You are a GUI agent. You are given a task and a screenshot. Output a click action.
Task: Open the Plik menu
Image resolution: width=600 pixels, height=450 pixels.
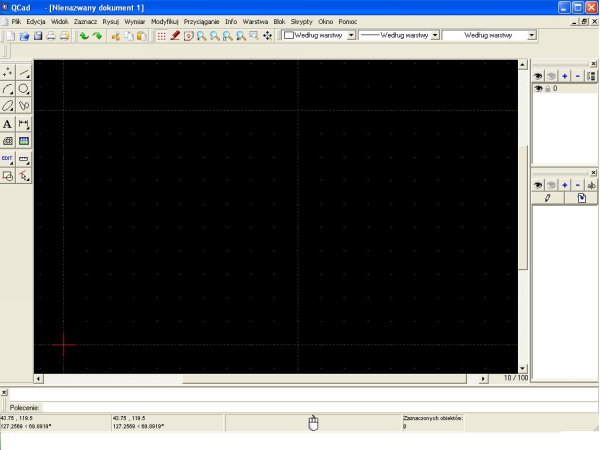coord(16,22)
